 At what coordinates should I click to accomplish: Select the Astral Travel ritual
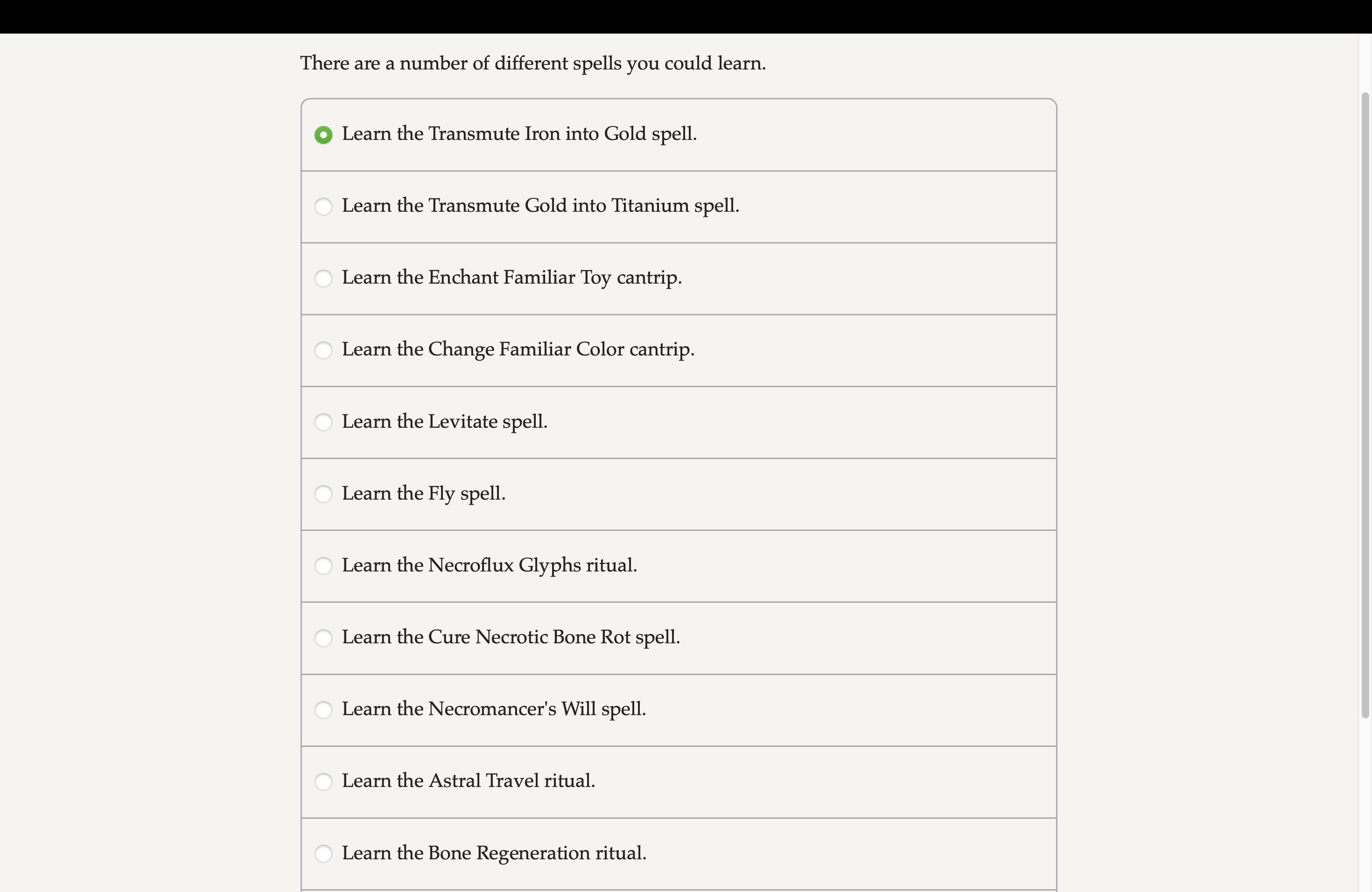click(x=324, y=782)
